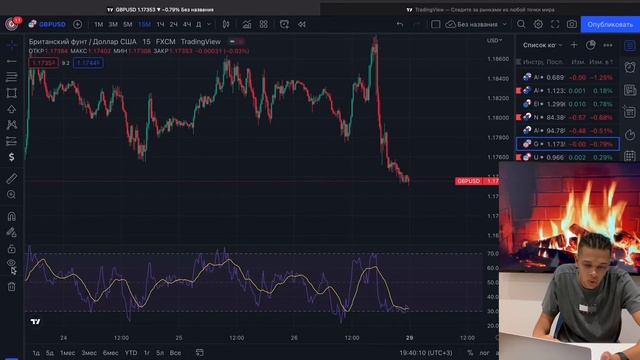Open watchlist three-dots more menu
This screenshot has width=640, height=360.
pos(608,45)
